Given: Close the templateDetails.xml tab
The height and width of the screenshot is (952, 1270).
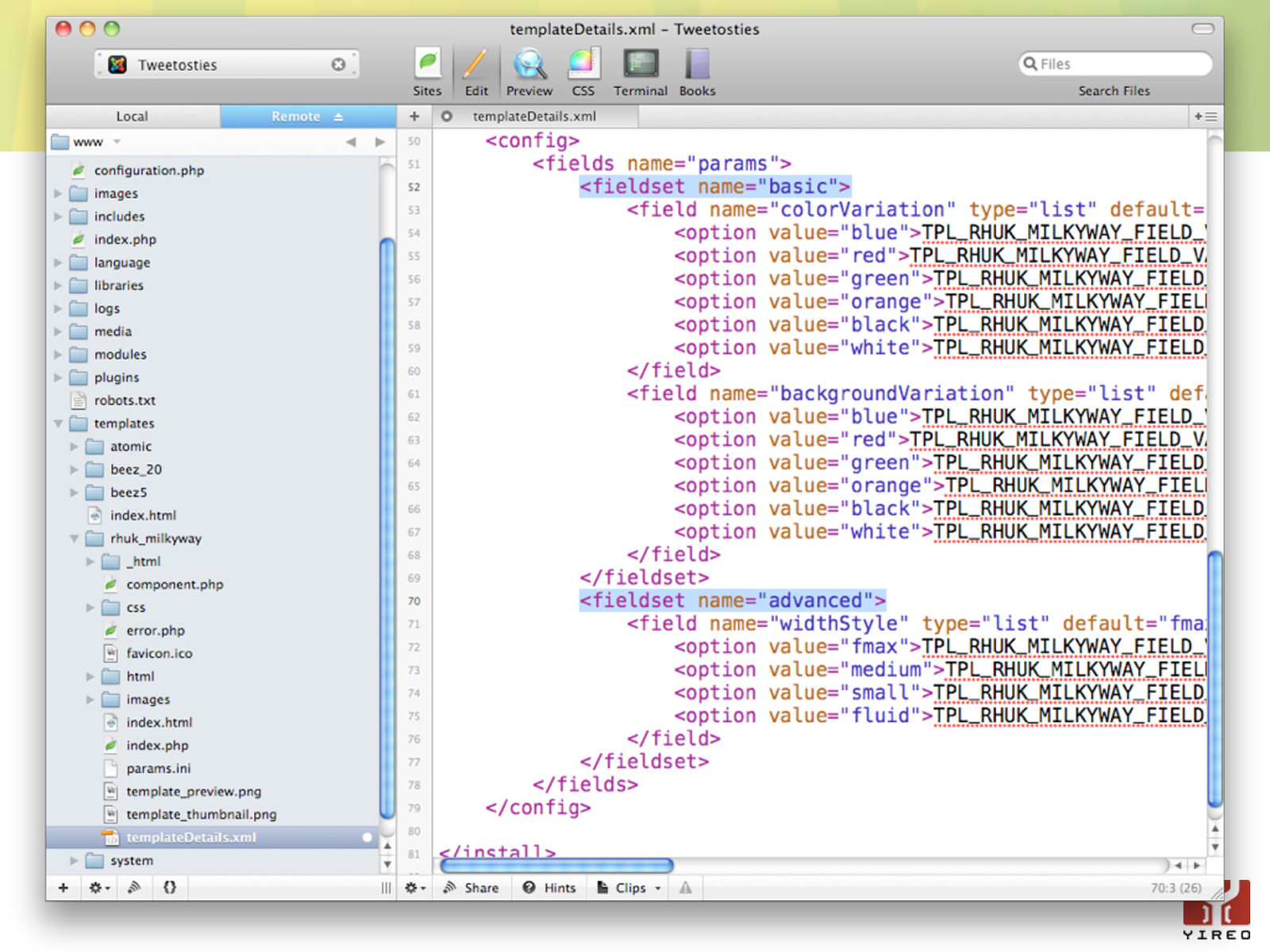Looking at the screenshot, I should (447, 117).
